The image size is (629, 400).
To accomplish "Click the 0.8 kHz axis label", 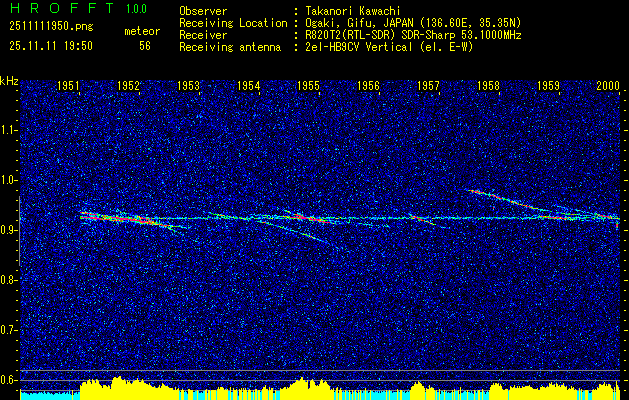I will pyautogui.click(x=8, y=280).
